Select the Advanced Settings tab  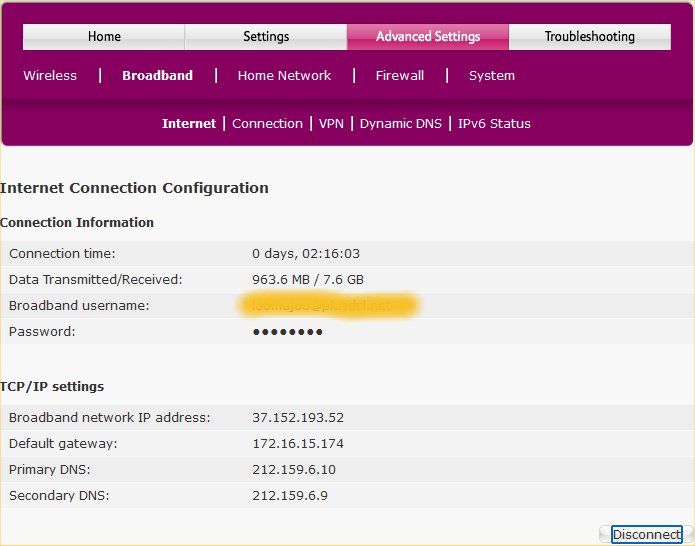pyautogui.click(x=428, y=37)
